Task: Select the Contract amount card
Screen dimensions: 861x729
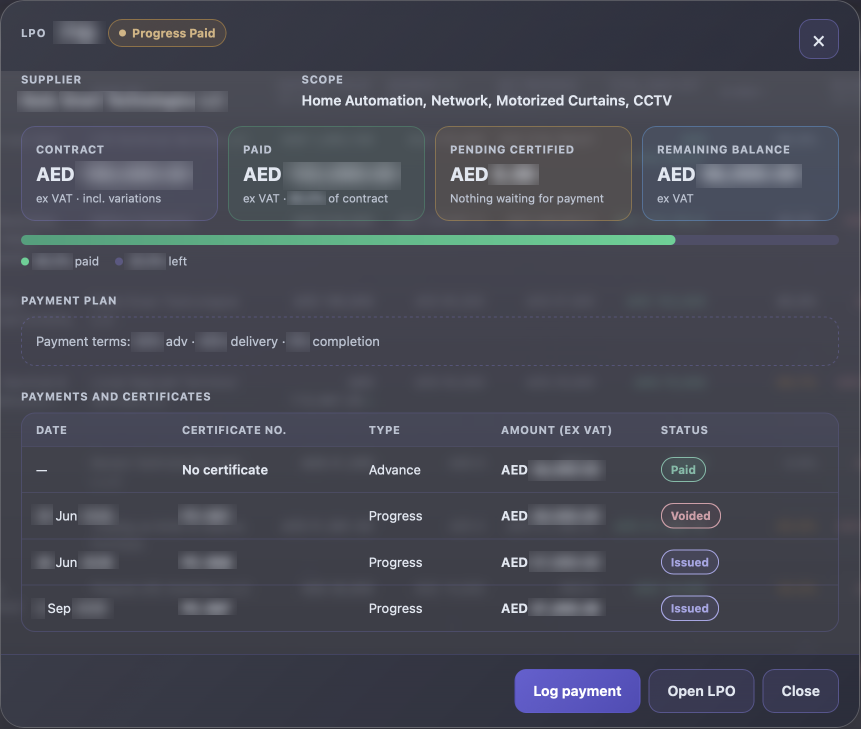Action: pyautogui.click(x=119, y=173)
